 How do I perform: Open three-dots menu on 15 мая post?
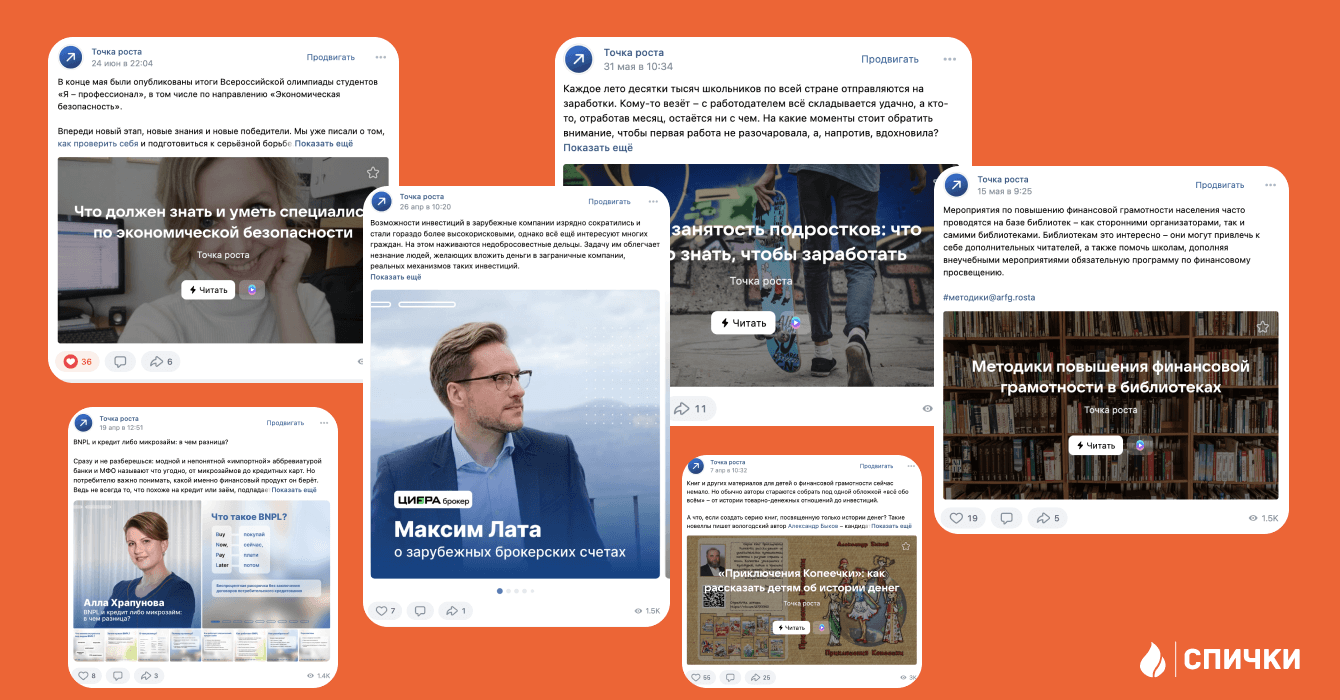[x=1270, y=184]
